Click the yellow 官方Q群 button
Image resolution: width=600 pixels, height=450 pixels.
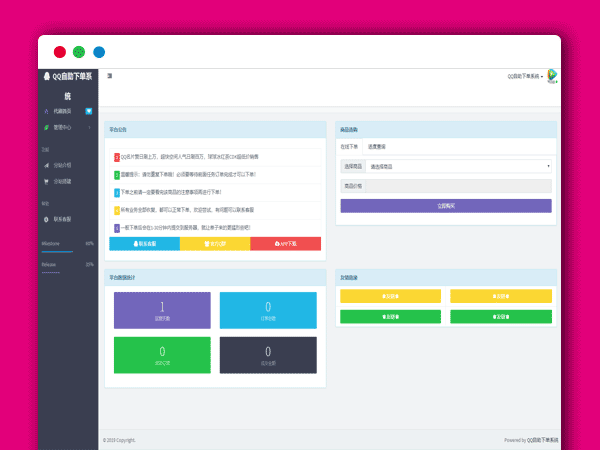point(215,243)
